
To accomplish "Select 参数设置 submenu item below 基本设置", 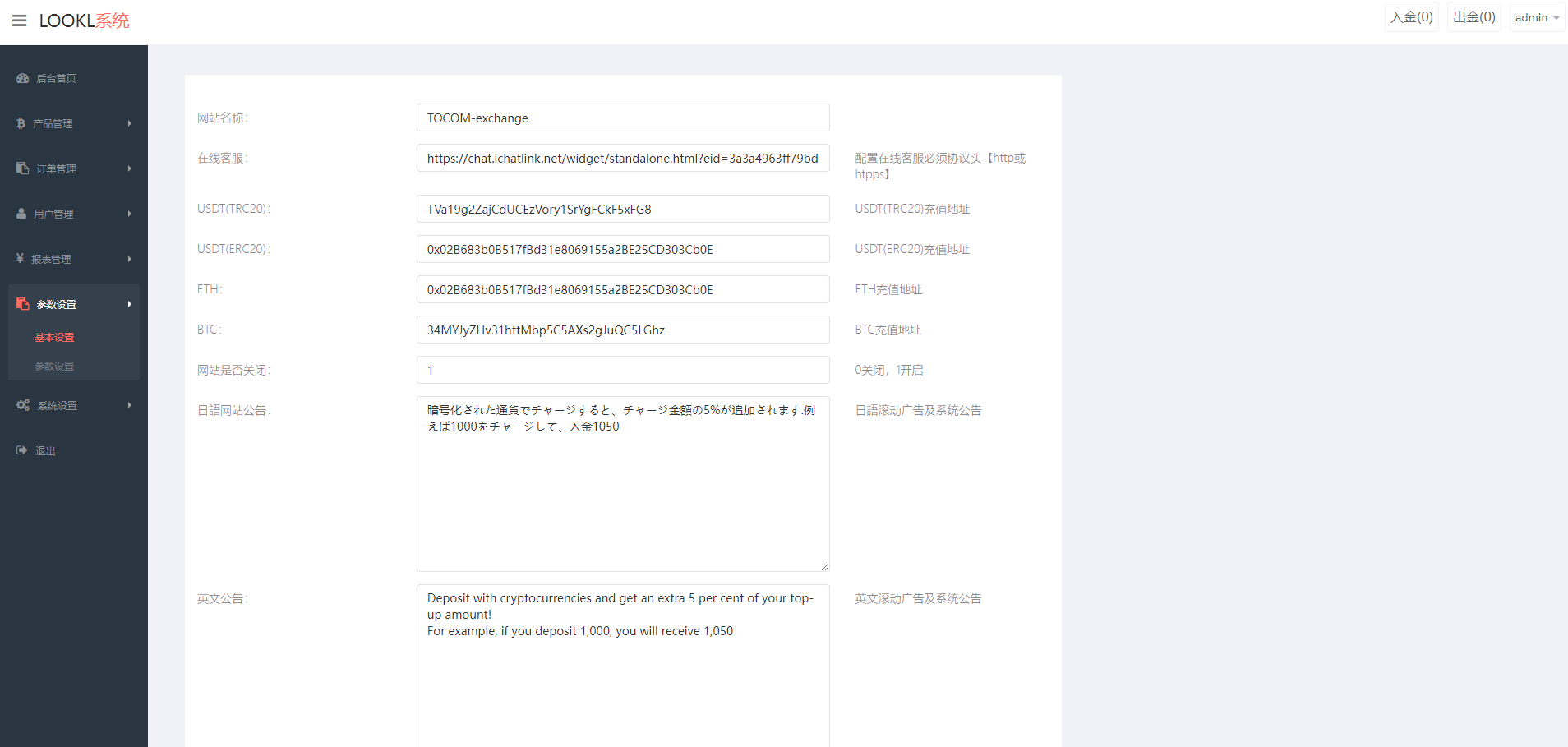I will click(54, 367).
